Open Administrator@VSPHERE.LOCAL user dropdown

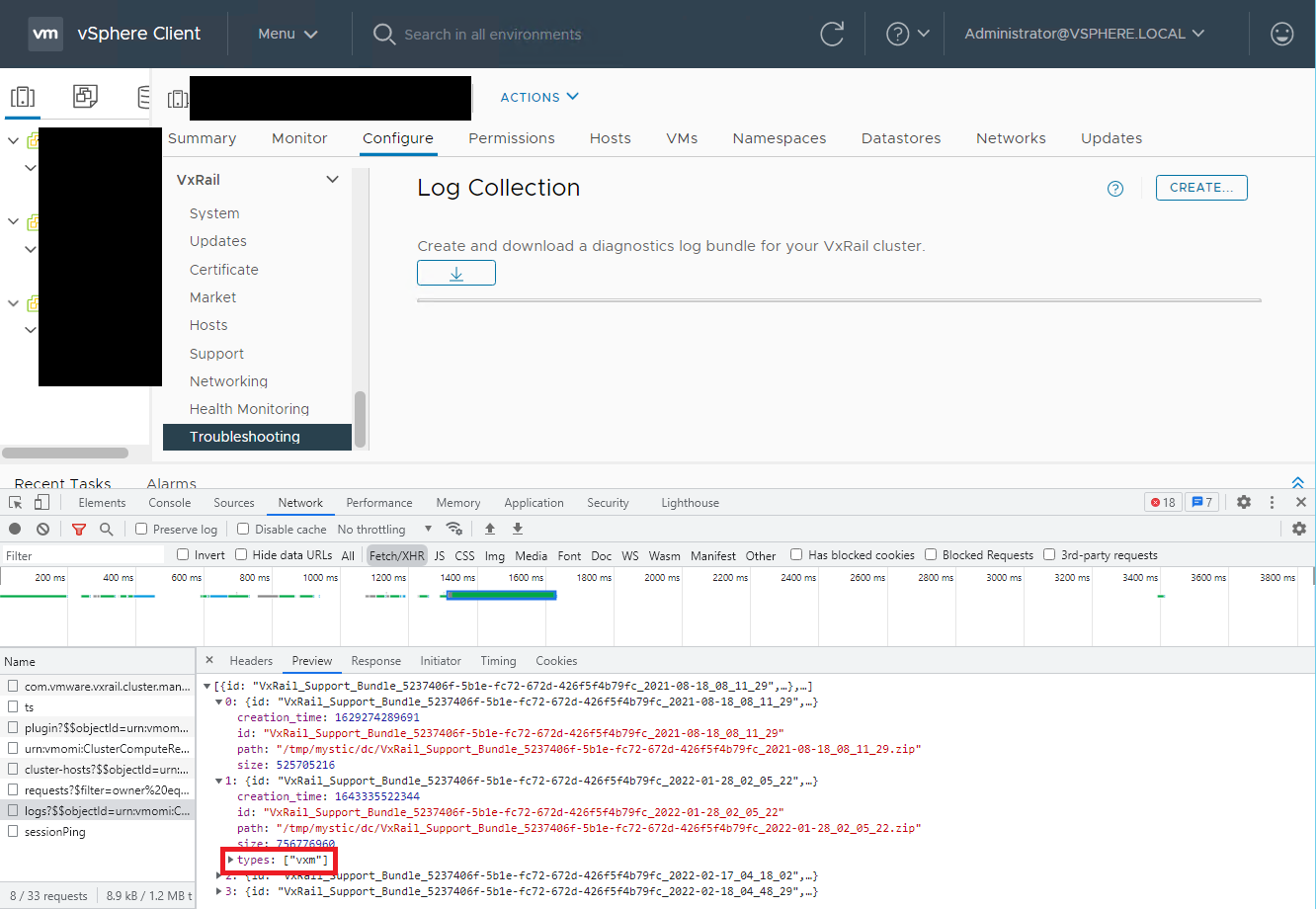click(x=1085, y=34)
